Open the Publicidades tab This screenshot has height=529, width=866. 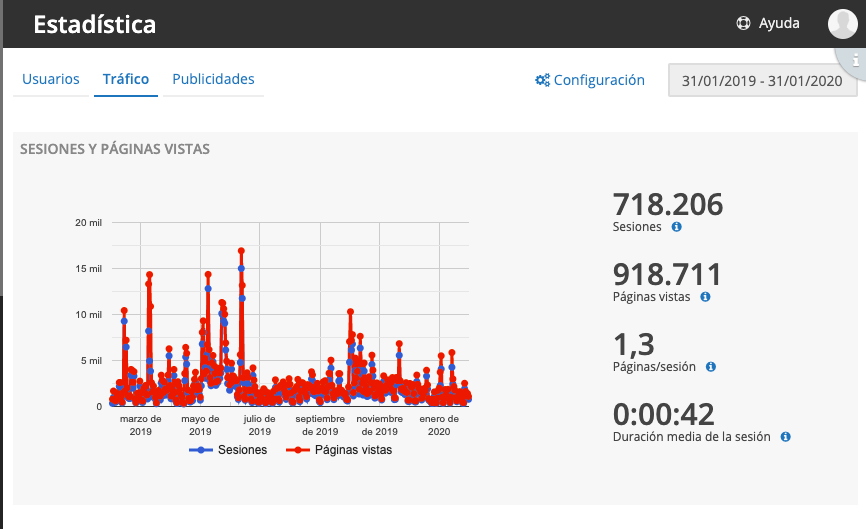[x=213, y=79]
